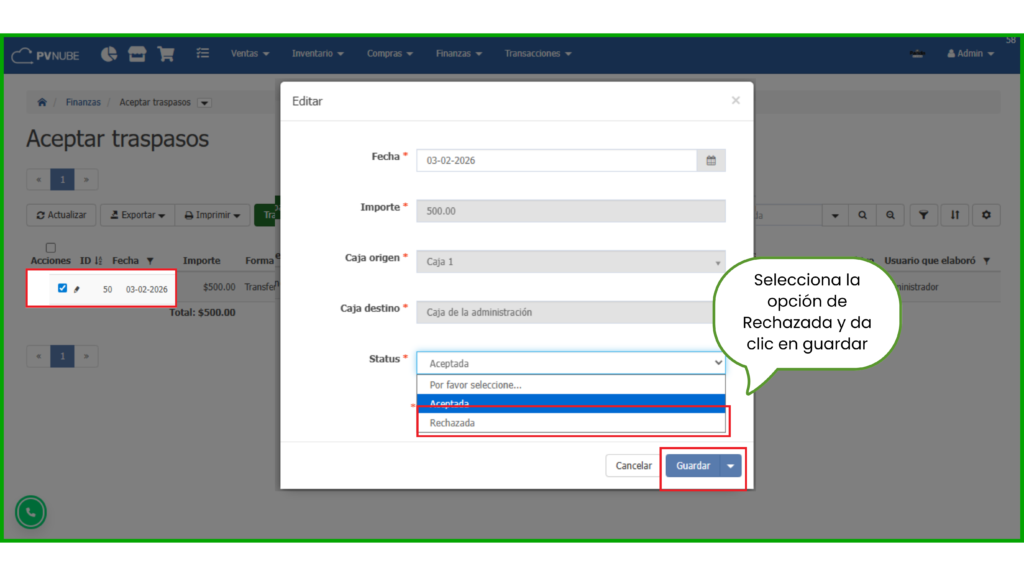Click the Cancelar button

pos(633,466)
